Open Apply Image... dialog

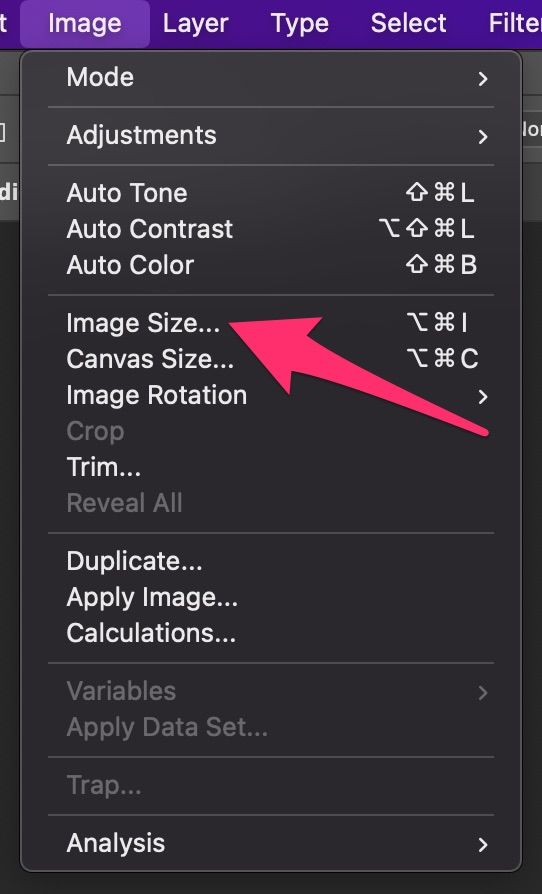coord(271,597)
